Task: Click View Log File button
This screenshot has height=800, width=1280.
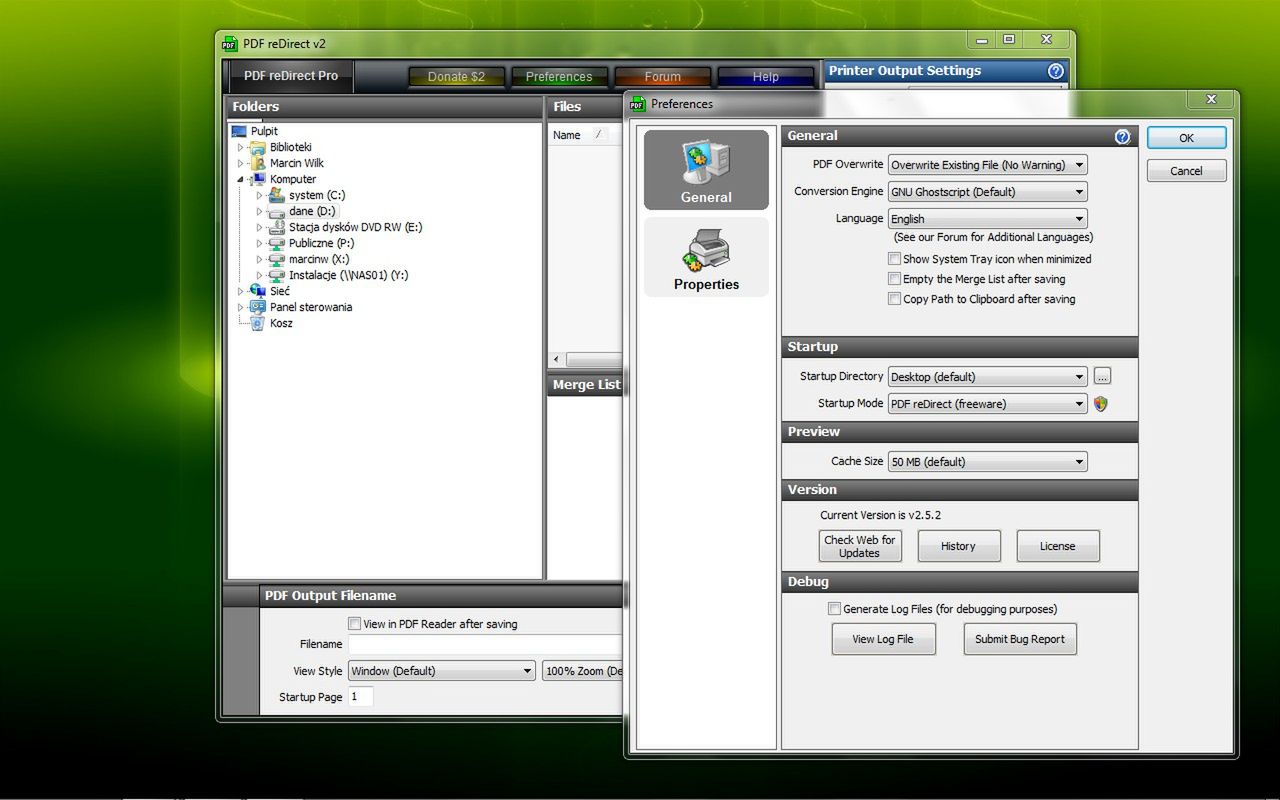Action: tap(883, 639)
